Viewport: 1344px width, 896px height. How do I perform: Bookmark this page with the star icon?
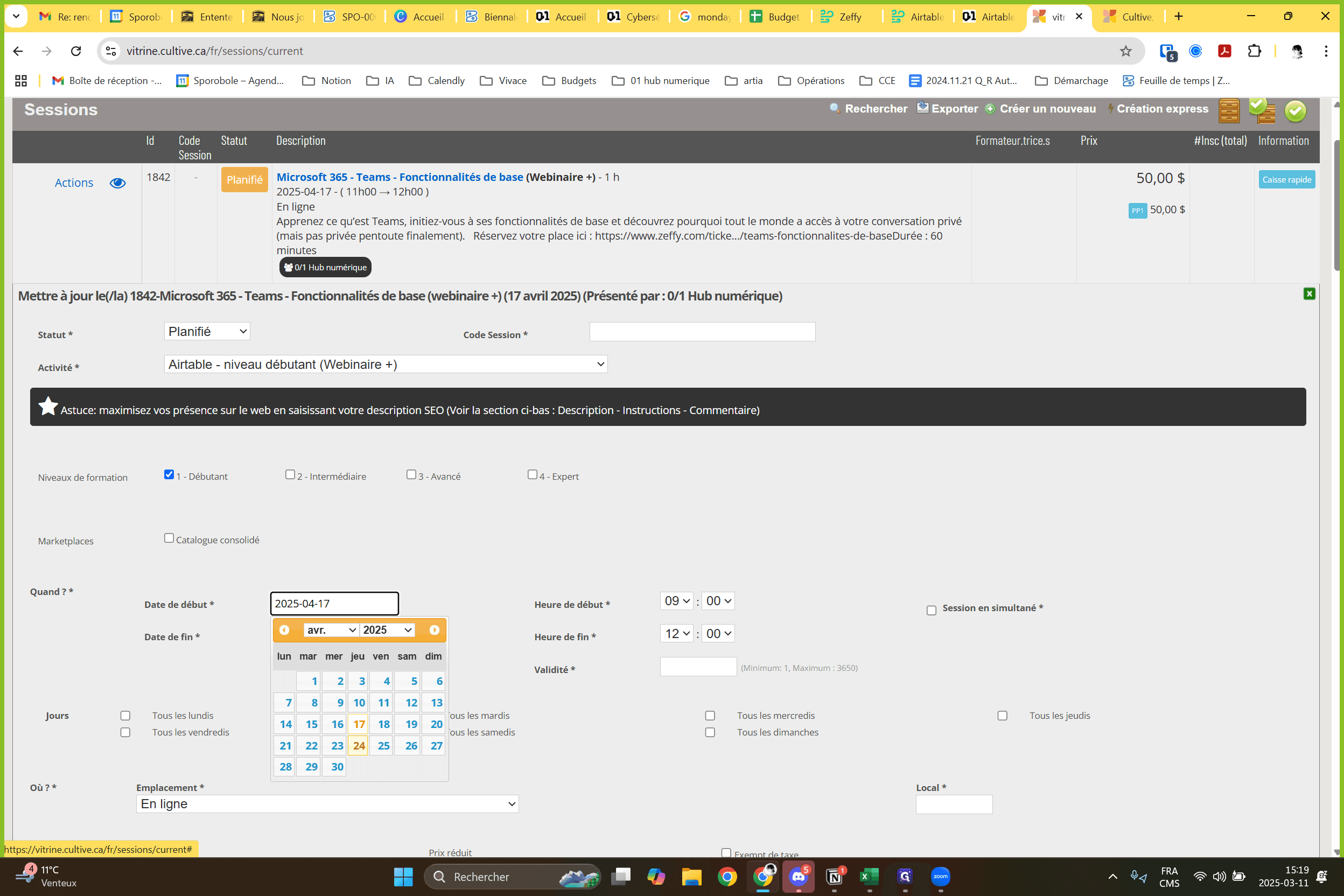click(1126, 51)
